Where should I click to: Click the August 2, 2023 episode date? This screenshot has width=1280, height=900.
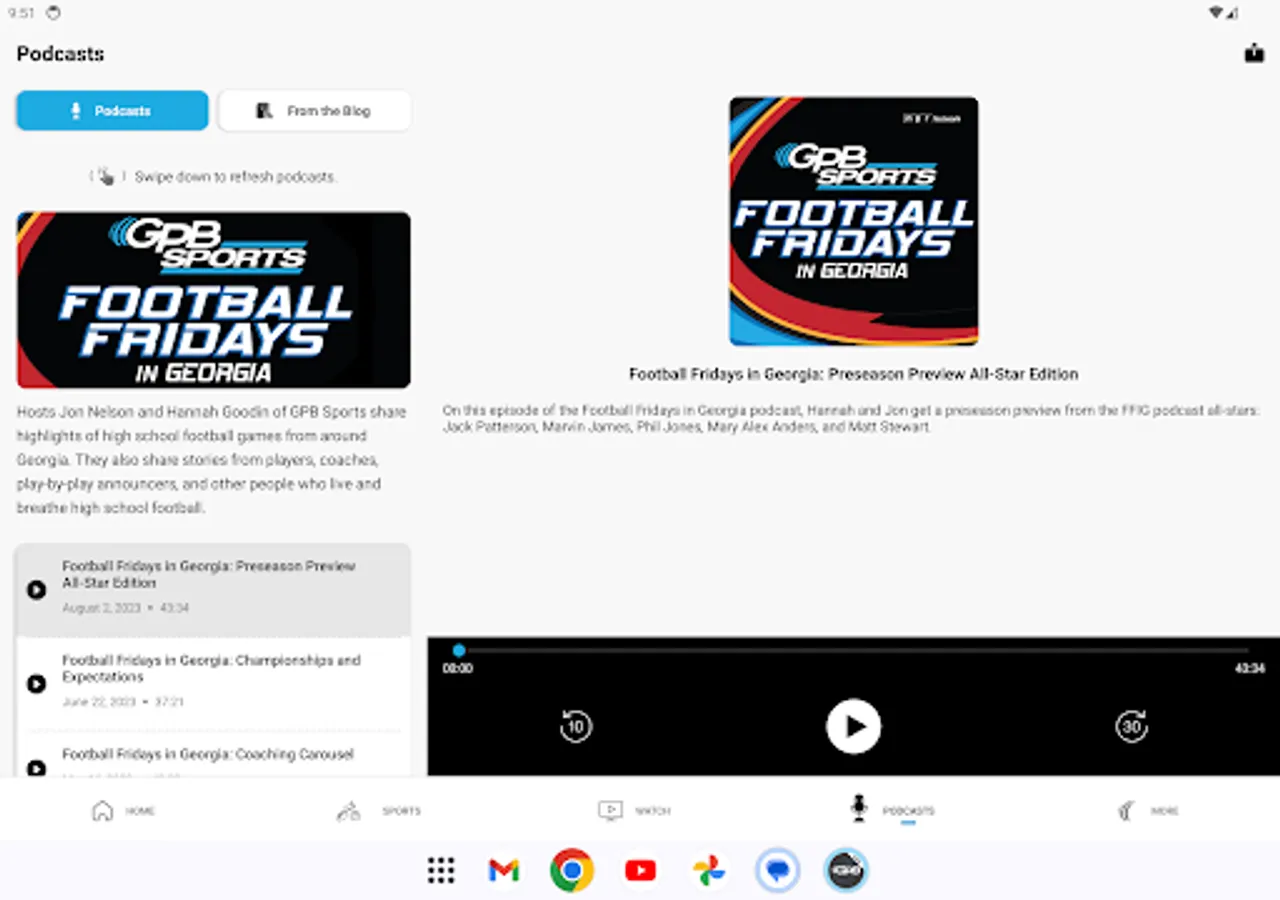(x=100, y=608)
